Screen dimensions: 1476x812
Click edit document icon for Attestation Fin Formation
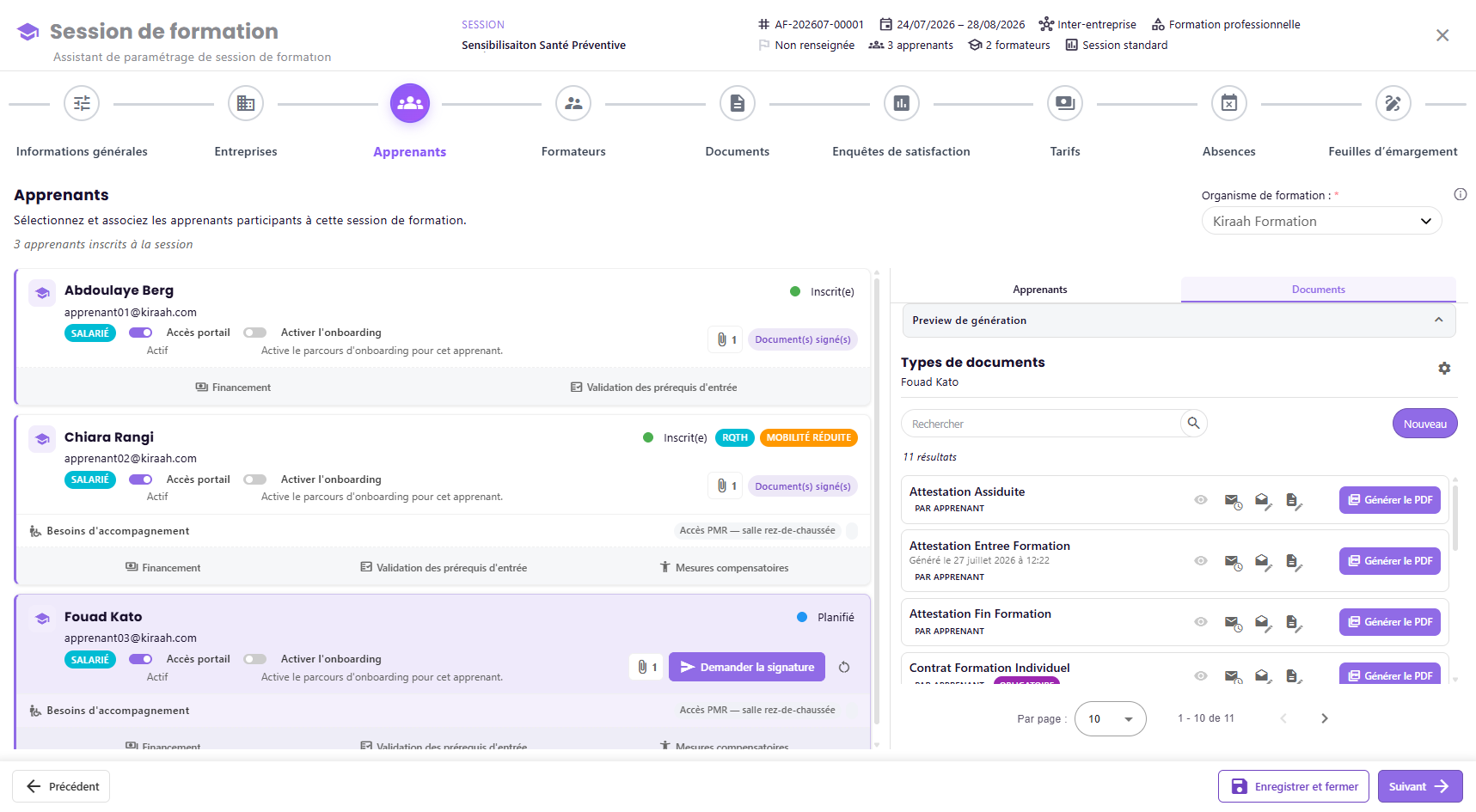[1293, 623]
